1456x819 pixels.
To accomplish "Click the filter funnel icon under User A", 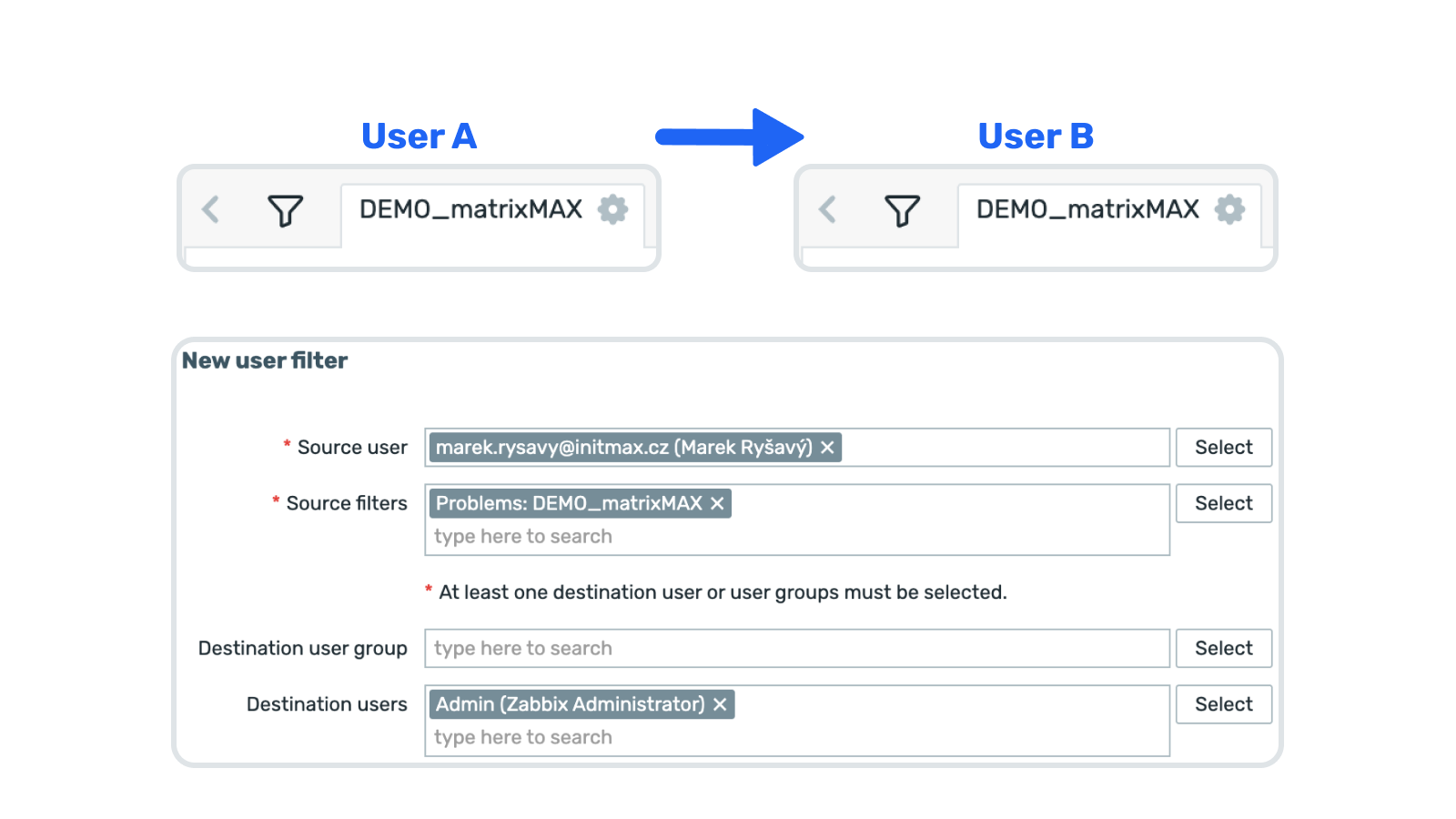I will tap(285, 211).
